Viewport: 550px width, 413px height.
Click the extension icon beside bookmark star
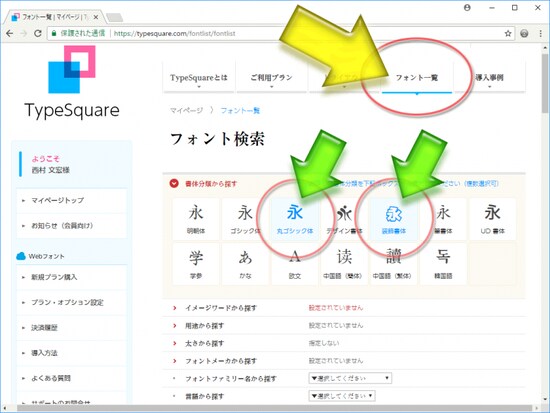pyautogui.click(x=524, y=33)
